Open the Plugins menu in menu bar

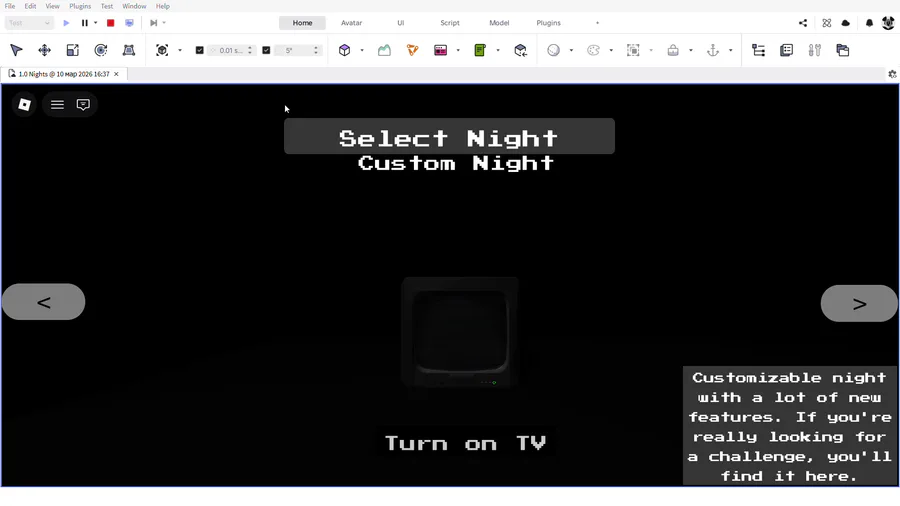click(x=80, y=6)
